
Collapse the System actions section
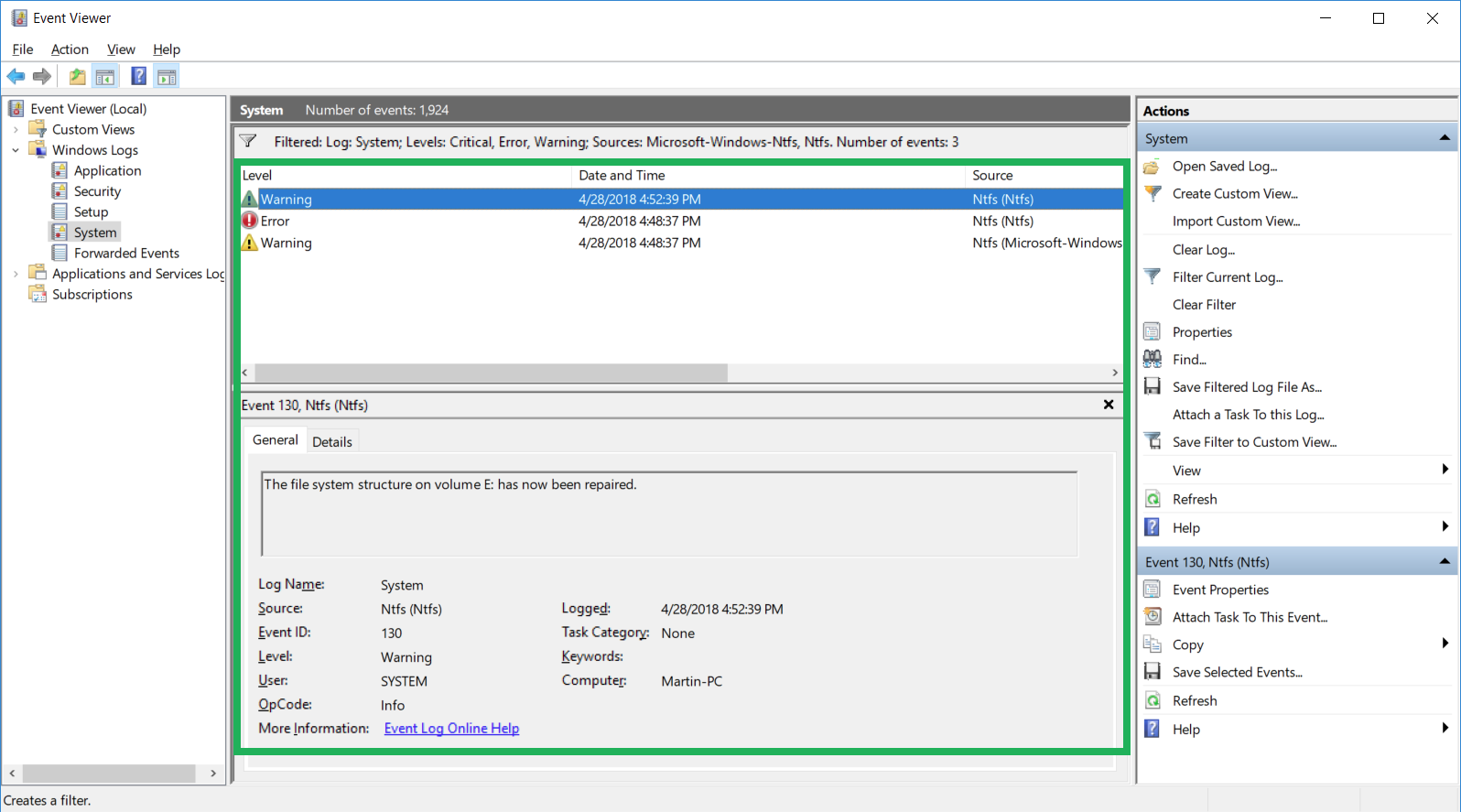[x=1445, y=138]
